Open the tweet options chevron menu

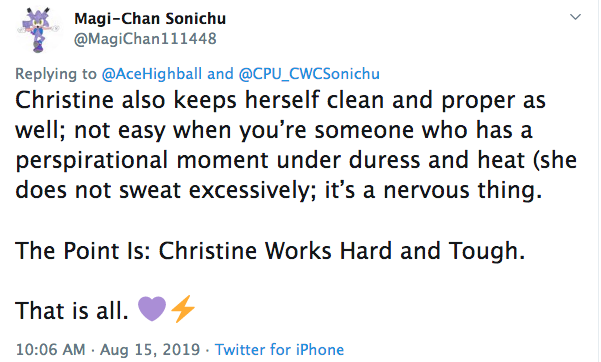pos(575,17)
